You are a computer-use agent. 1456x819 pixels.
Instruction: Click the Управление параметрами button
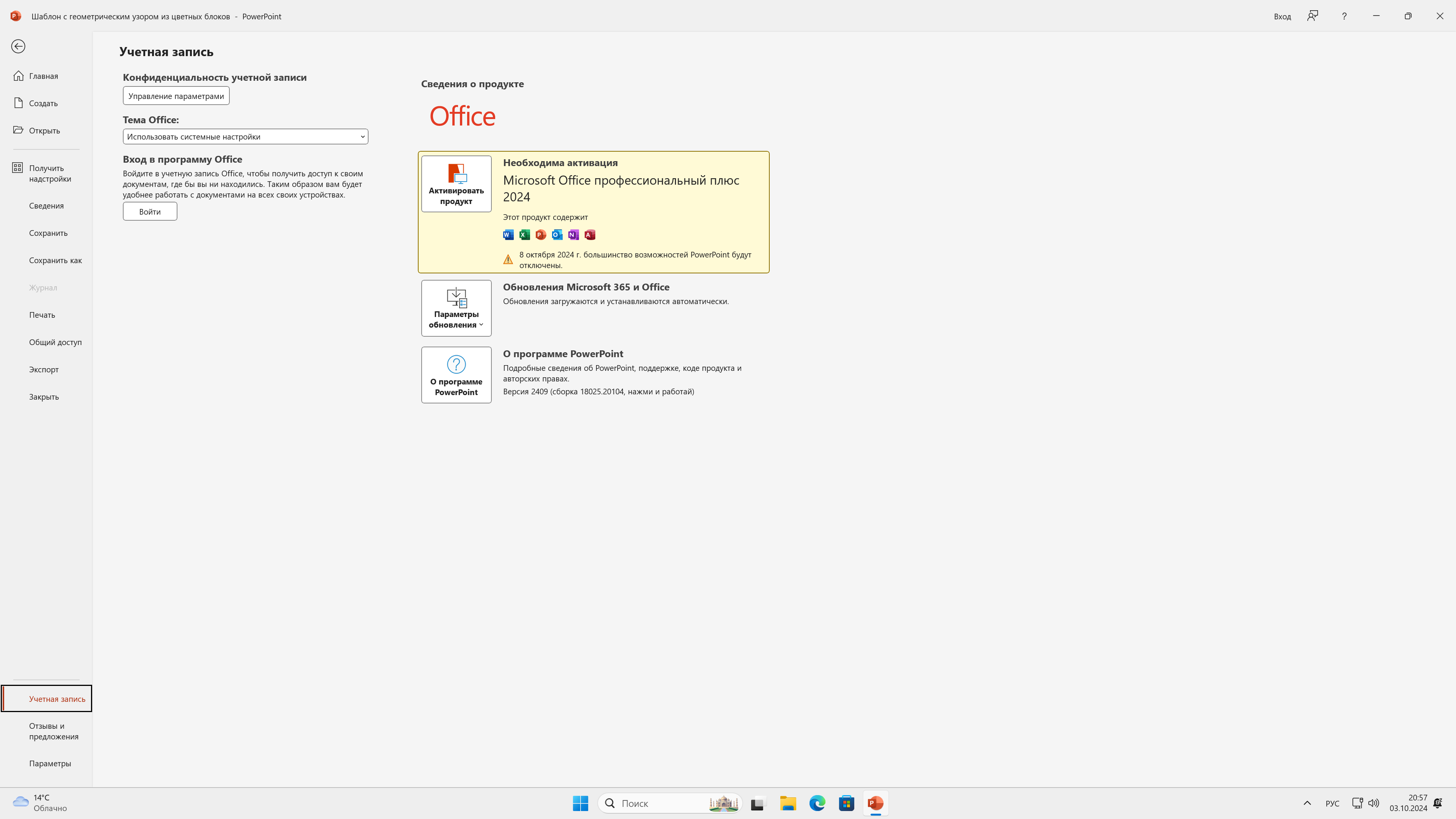(x=176, y=96)
